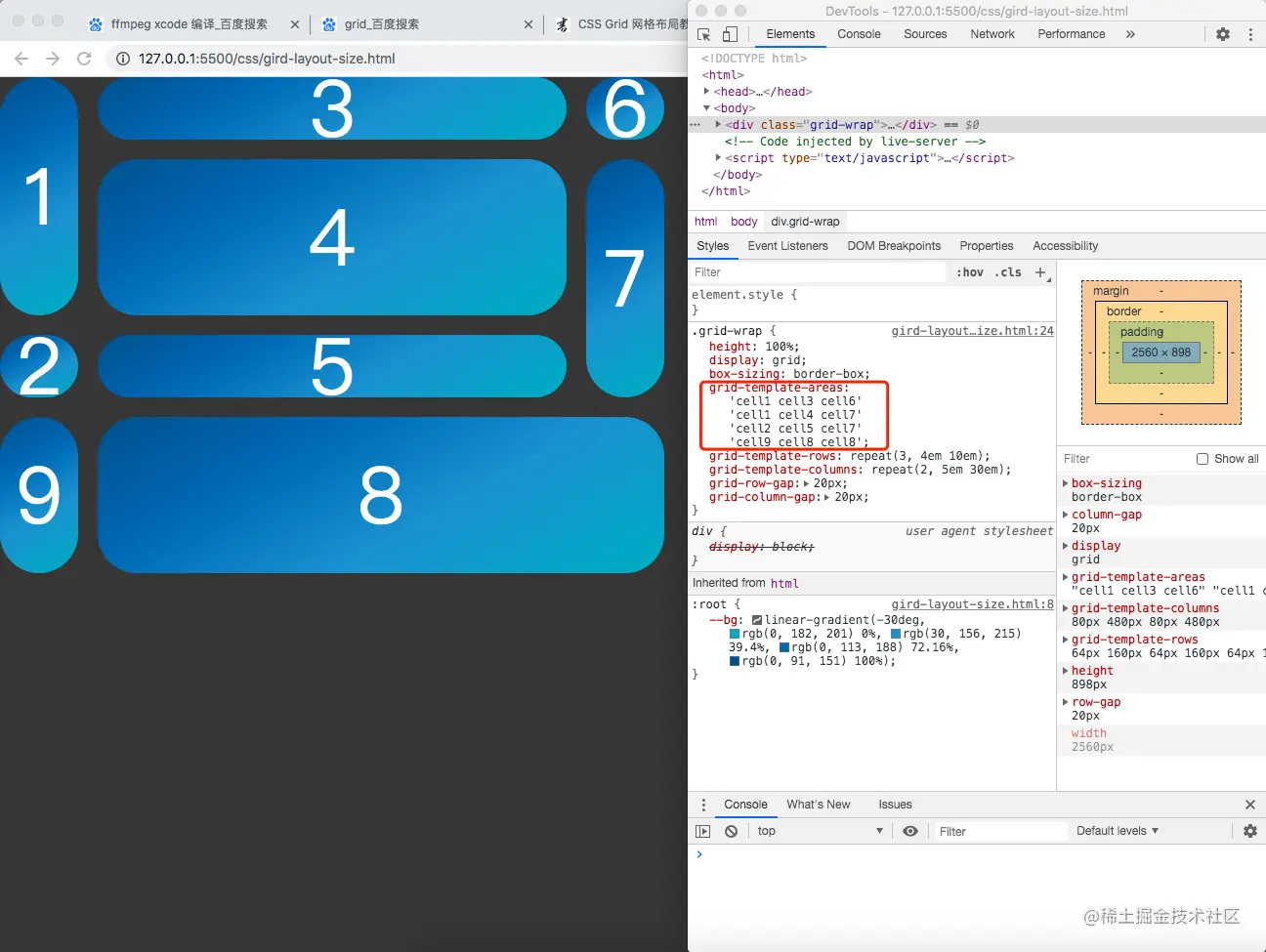Viewport: 1266px width, 952px height.
Task: Open console context top dropdown
Action: click(x=820, y=831)
